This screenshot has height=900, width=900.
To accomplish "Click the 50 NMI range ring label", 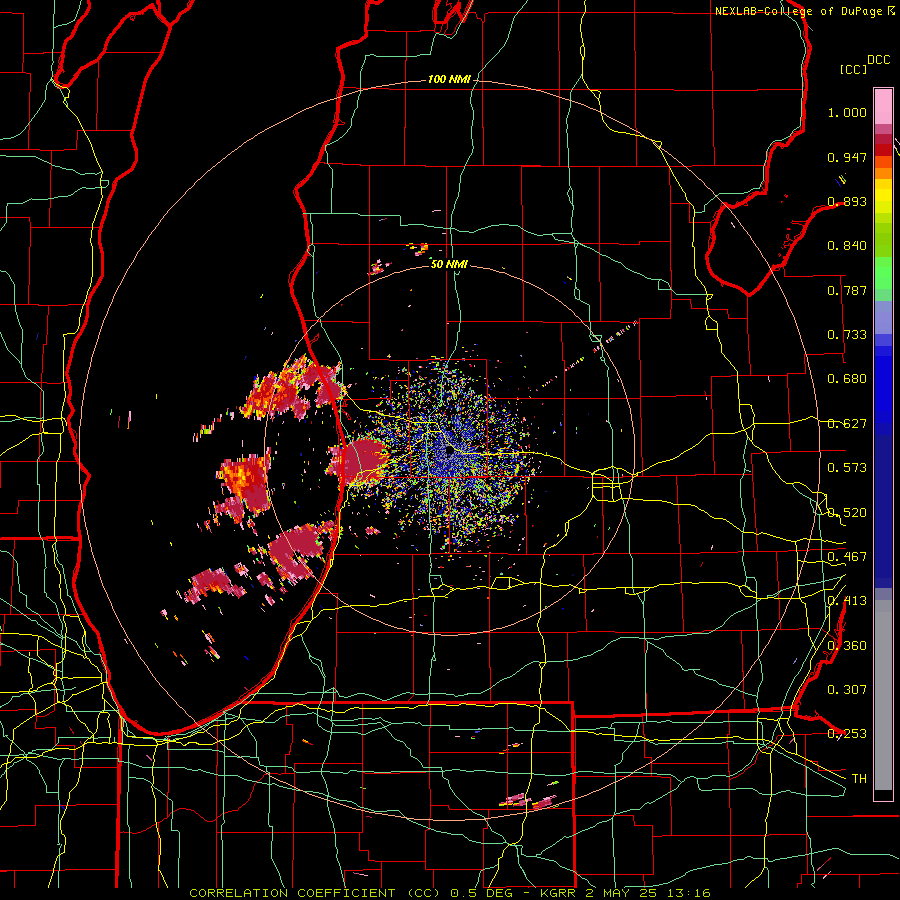I will (449, 264).
